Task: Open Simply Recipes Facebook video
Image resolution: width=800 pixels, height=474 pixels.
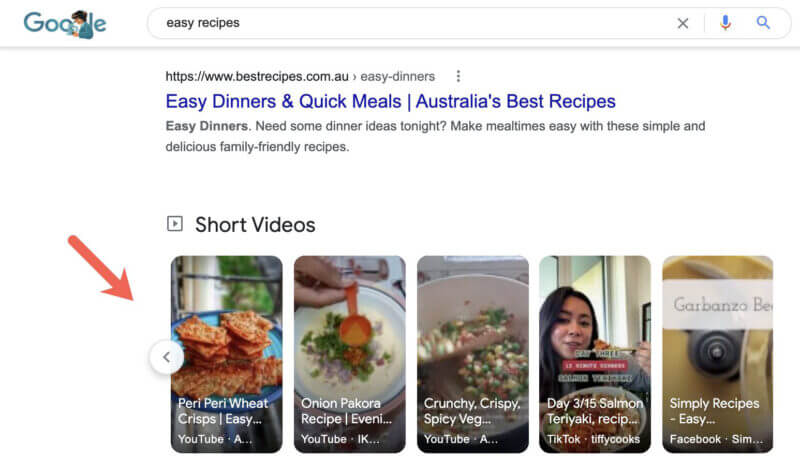Action: pyautogui.click(x=717, y=354)
